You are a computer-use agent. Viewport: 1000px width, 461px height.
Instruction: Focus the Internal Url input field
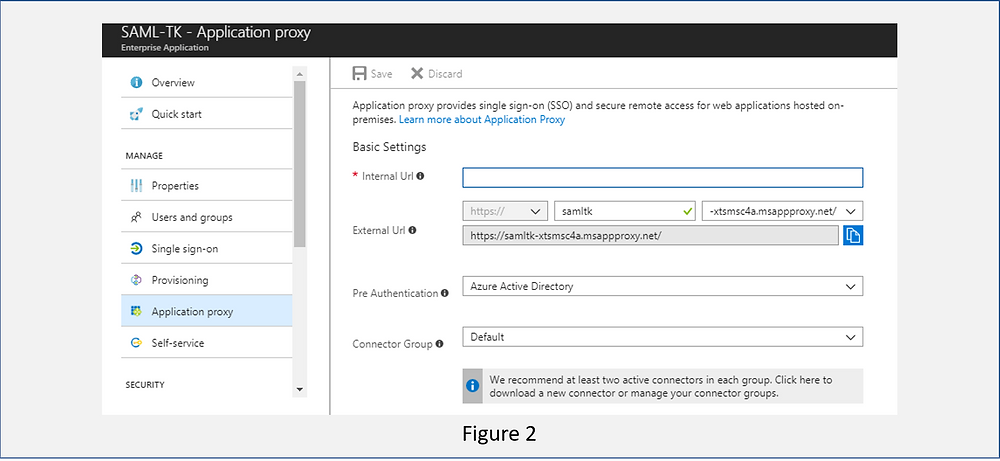pyautogui.click(x=663, y=177)
